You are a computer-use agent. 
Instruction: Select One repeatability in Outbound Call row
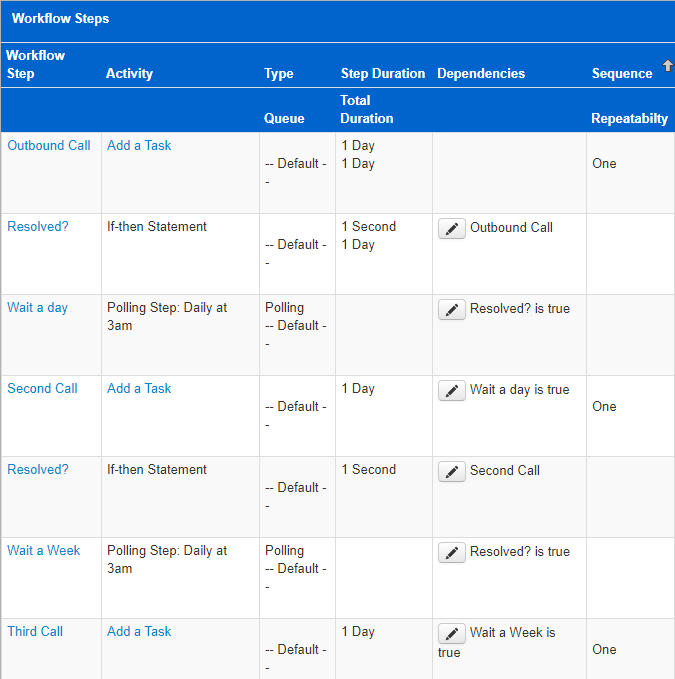(x=604, y=163)
